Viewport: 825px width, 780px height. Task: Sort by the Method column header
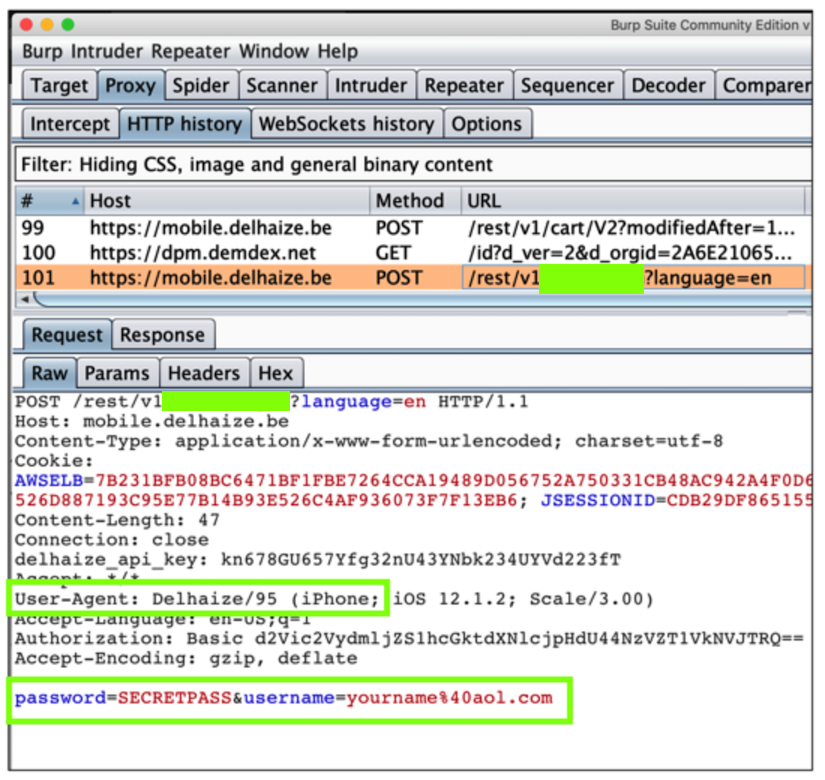[415, 201]
